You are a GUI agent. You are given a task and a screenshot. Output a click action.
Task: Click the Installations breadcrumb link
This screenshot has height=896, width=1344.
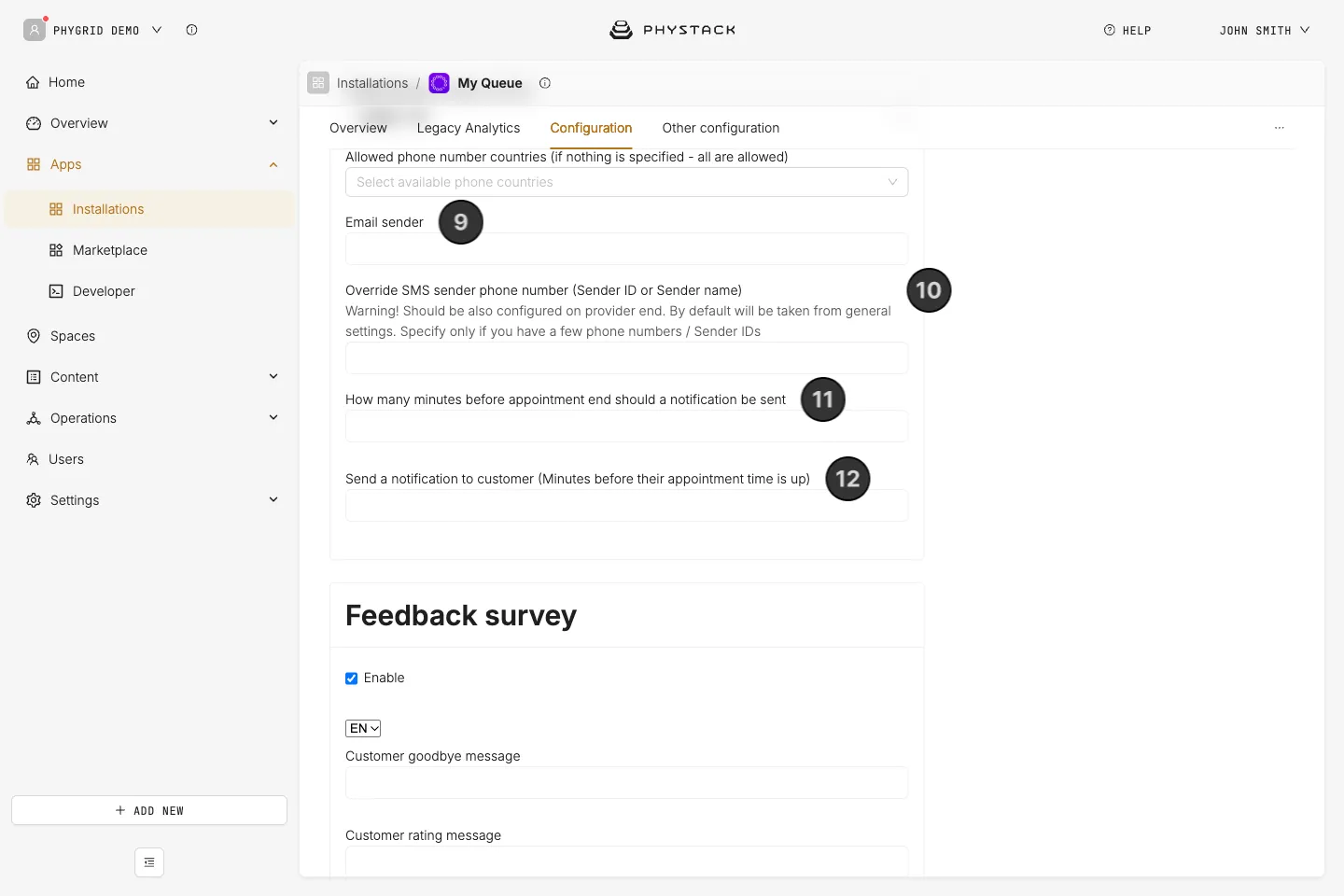[x=372, y=83]
